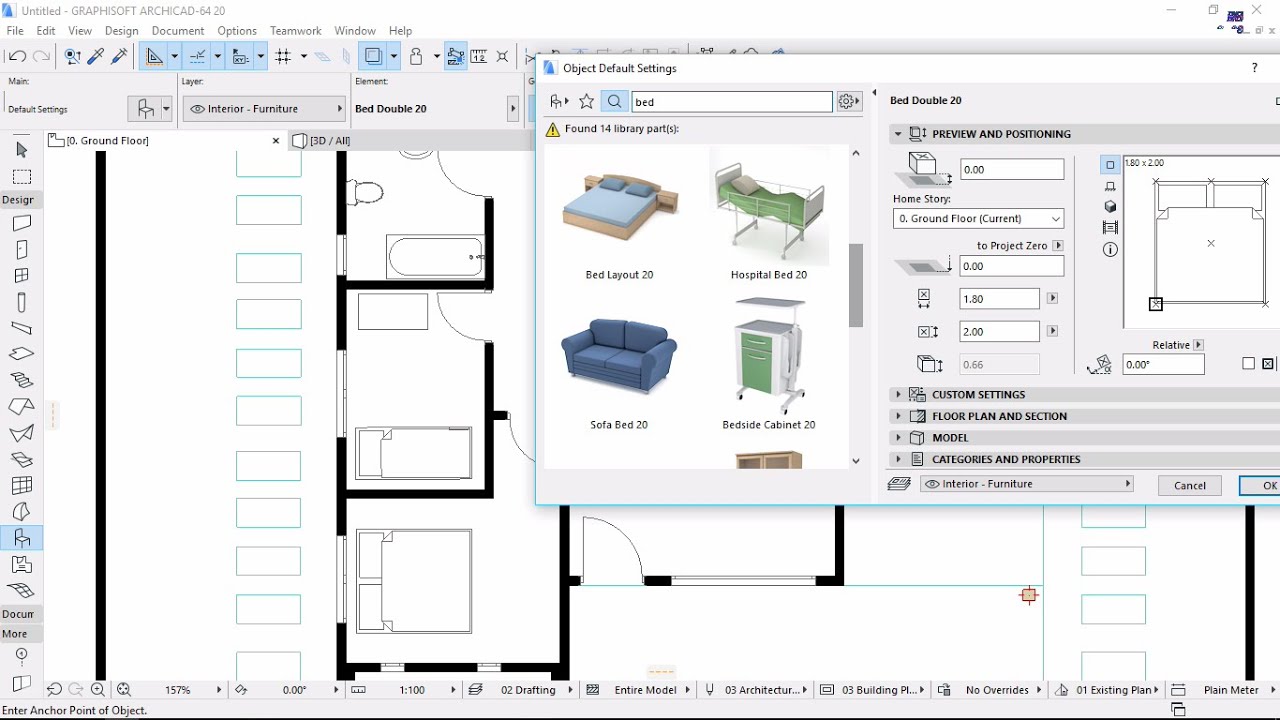Select Bed Layout 20 thumbnail

point(620,208)
